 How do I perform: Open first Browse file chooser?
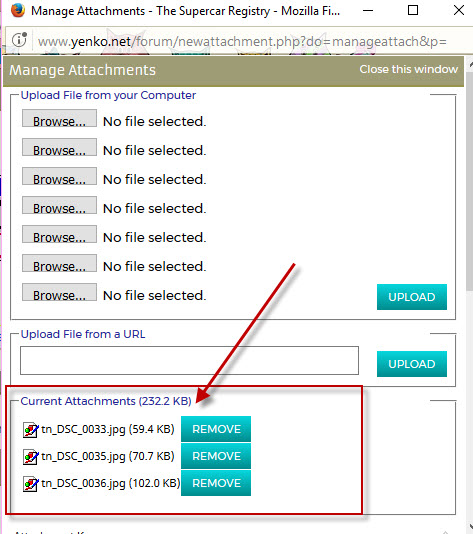[59, 118]
